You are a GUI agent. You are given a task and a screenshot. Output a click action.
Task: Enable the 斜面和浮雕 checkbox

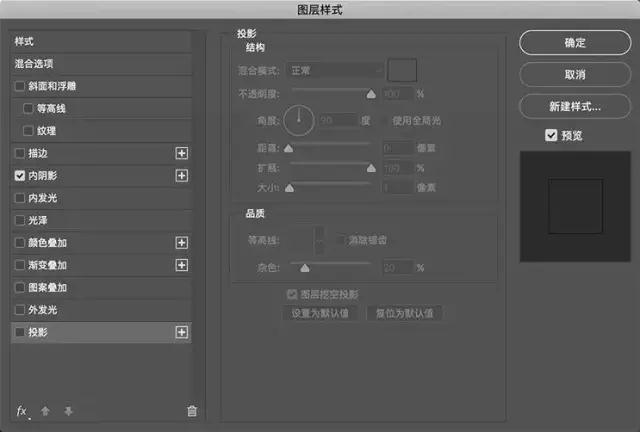[20, 86]
